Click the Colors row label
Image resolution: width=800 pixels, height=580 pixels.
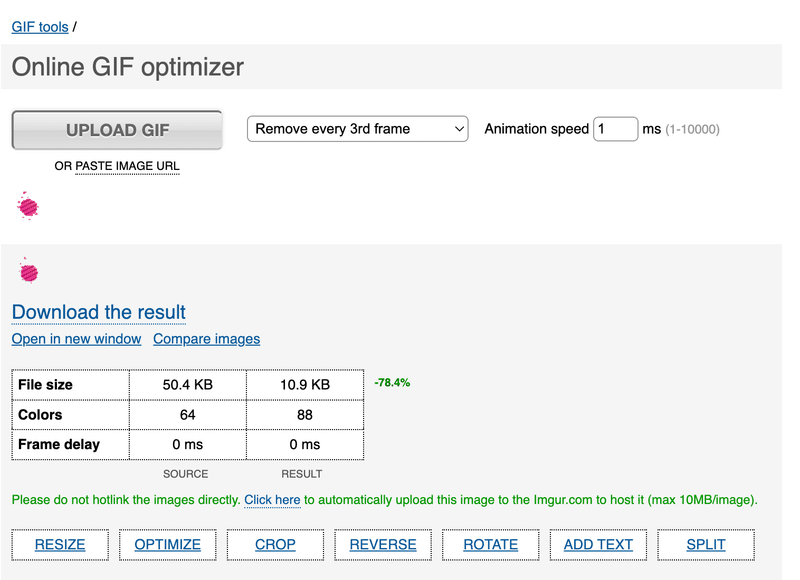(40, 415)
